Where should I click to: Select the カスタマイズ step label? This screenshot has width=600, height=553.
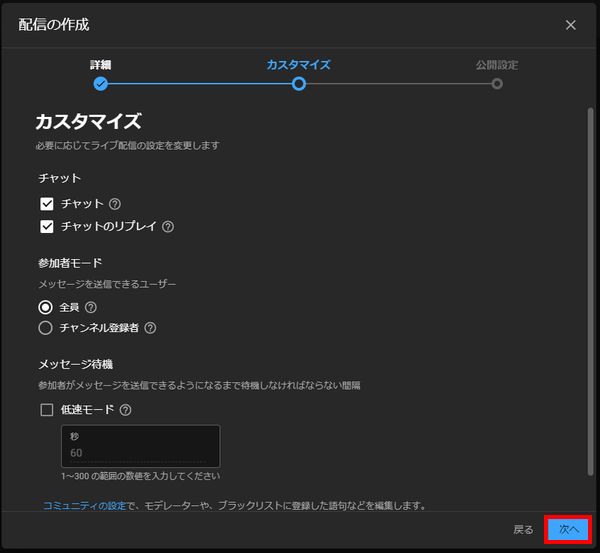[x=299, y=65]
